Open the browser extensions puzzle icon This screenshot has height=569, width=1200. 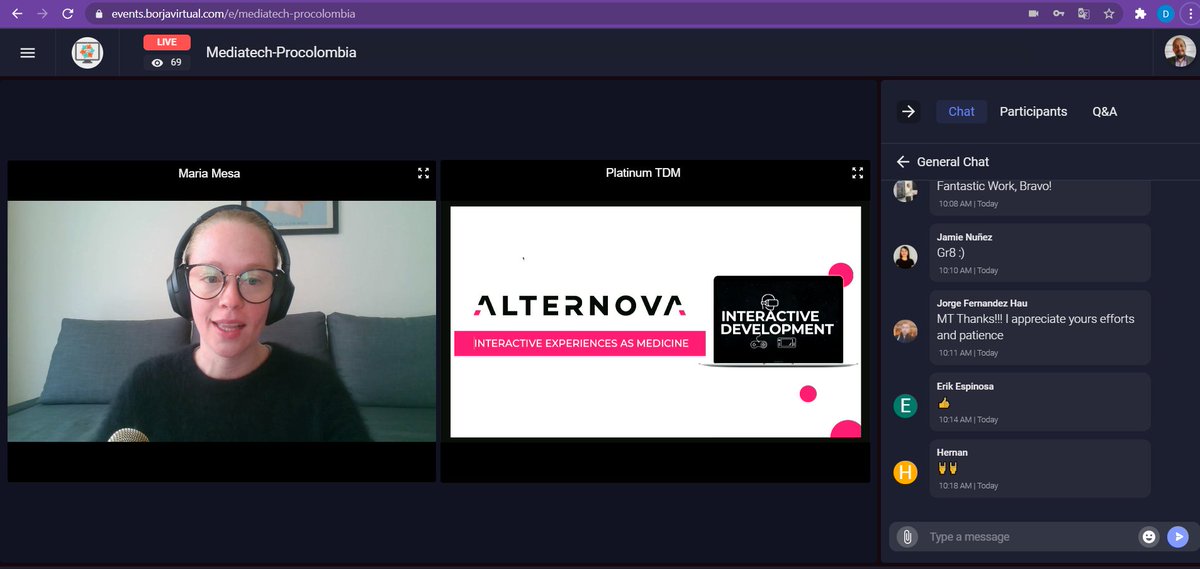coord(1140,14)
